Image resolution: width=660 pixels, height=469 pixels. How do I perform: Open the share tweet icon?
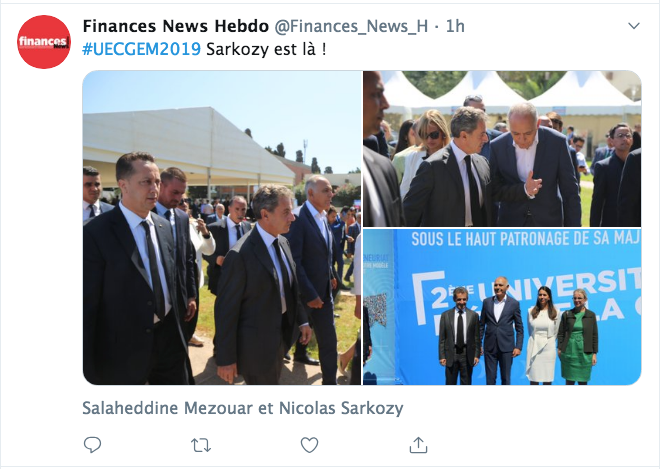point(418,445)
